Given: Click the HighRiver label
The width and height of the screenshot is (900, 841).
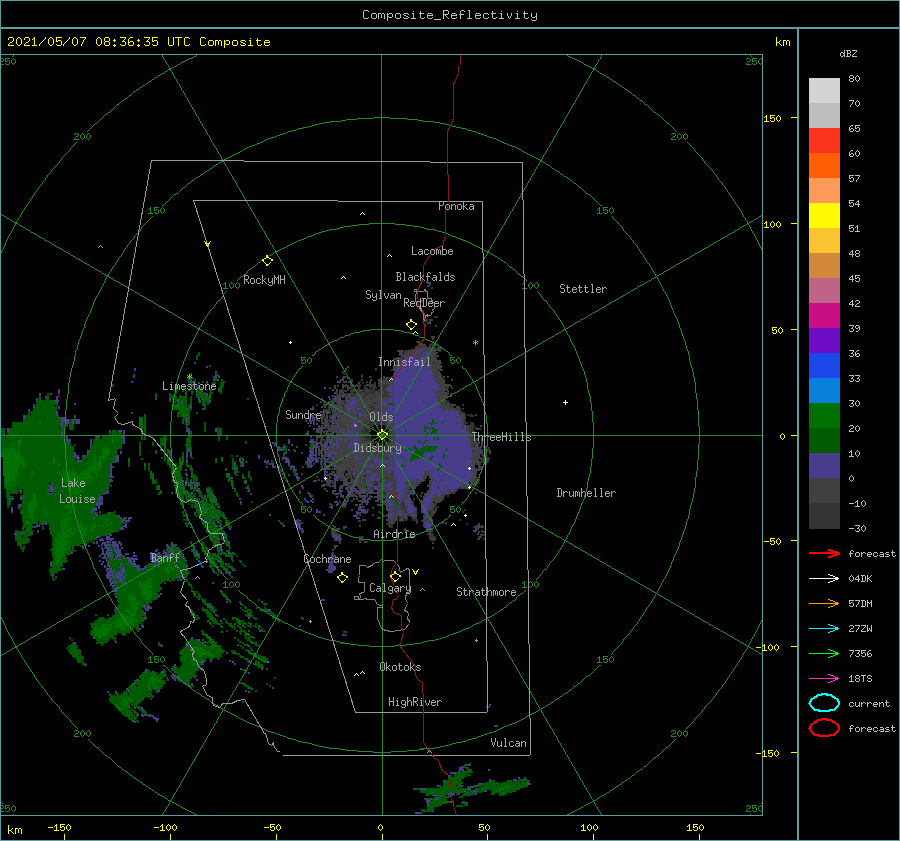Looking at the screenshot, I should 415,702.
